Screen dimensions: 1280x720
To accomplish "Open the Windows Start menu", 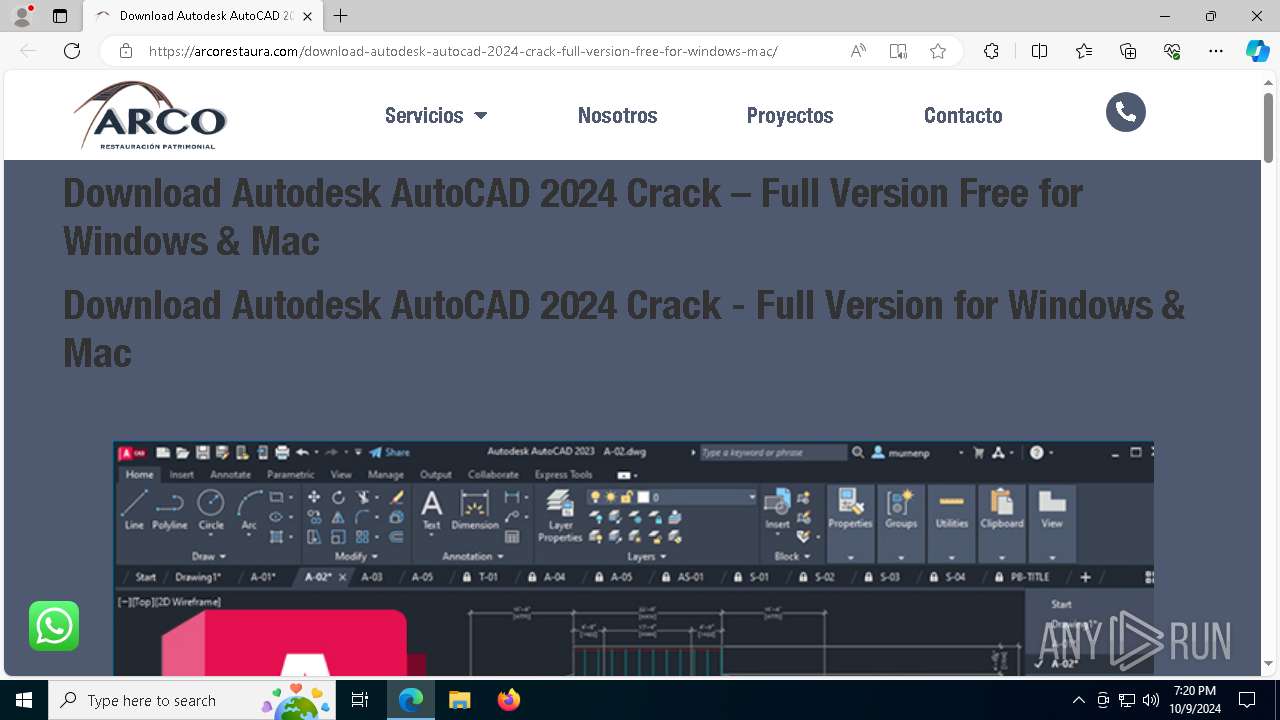I will tap(24, 700).
